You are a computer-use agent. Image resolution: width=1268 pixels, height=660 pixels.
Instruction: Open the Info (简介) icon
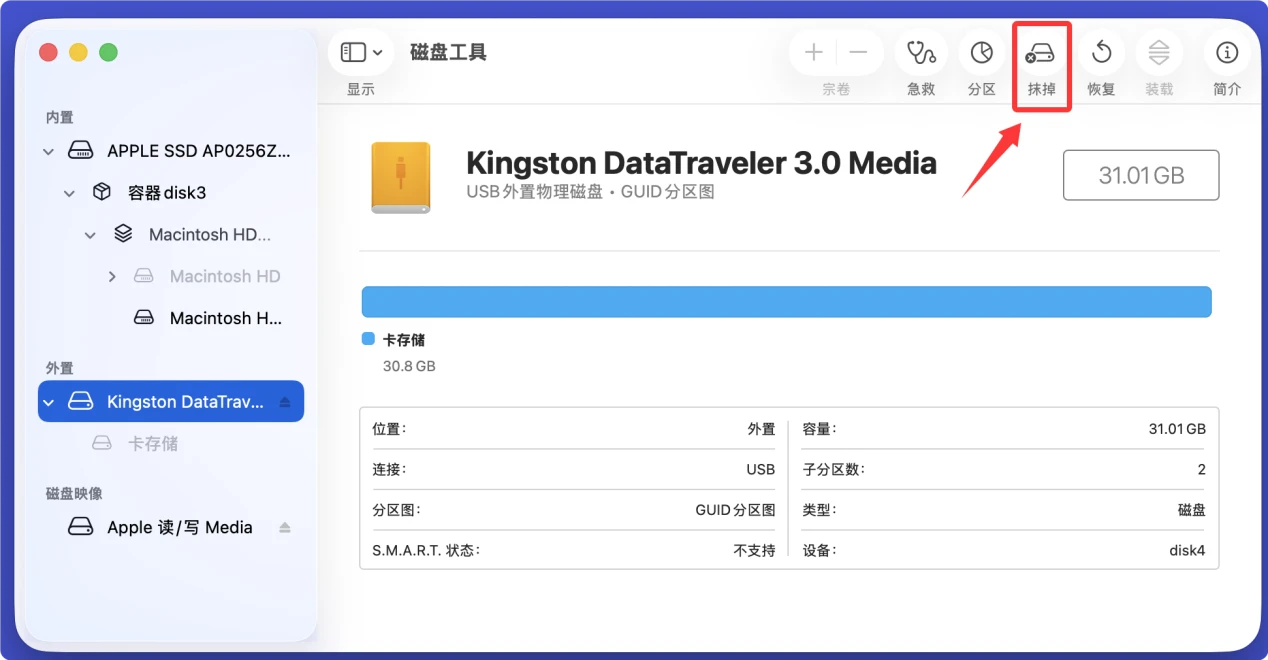1227,52
